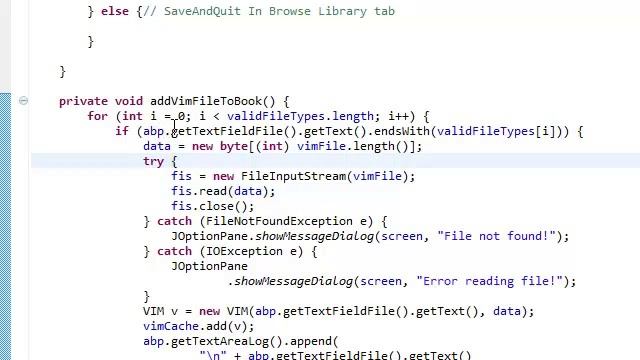Click the JOptionPane text above .showMessageDialog line
The height and width of the screenshot is (360, 640).
point(209,267)
